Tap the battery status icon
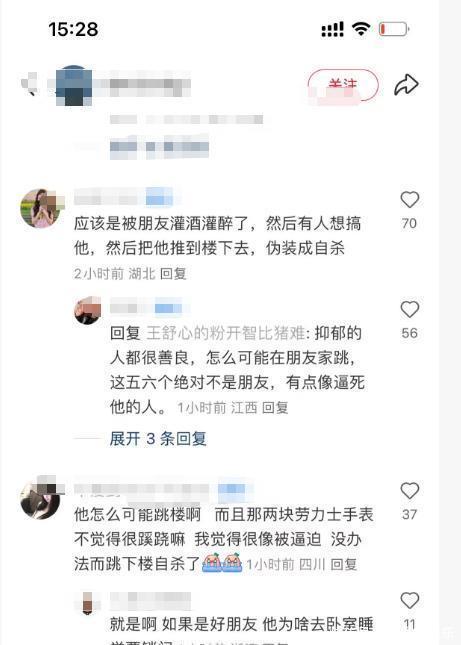This screenshot has height=645, width=461. tap(394, 29)
